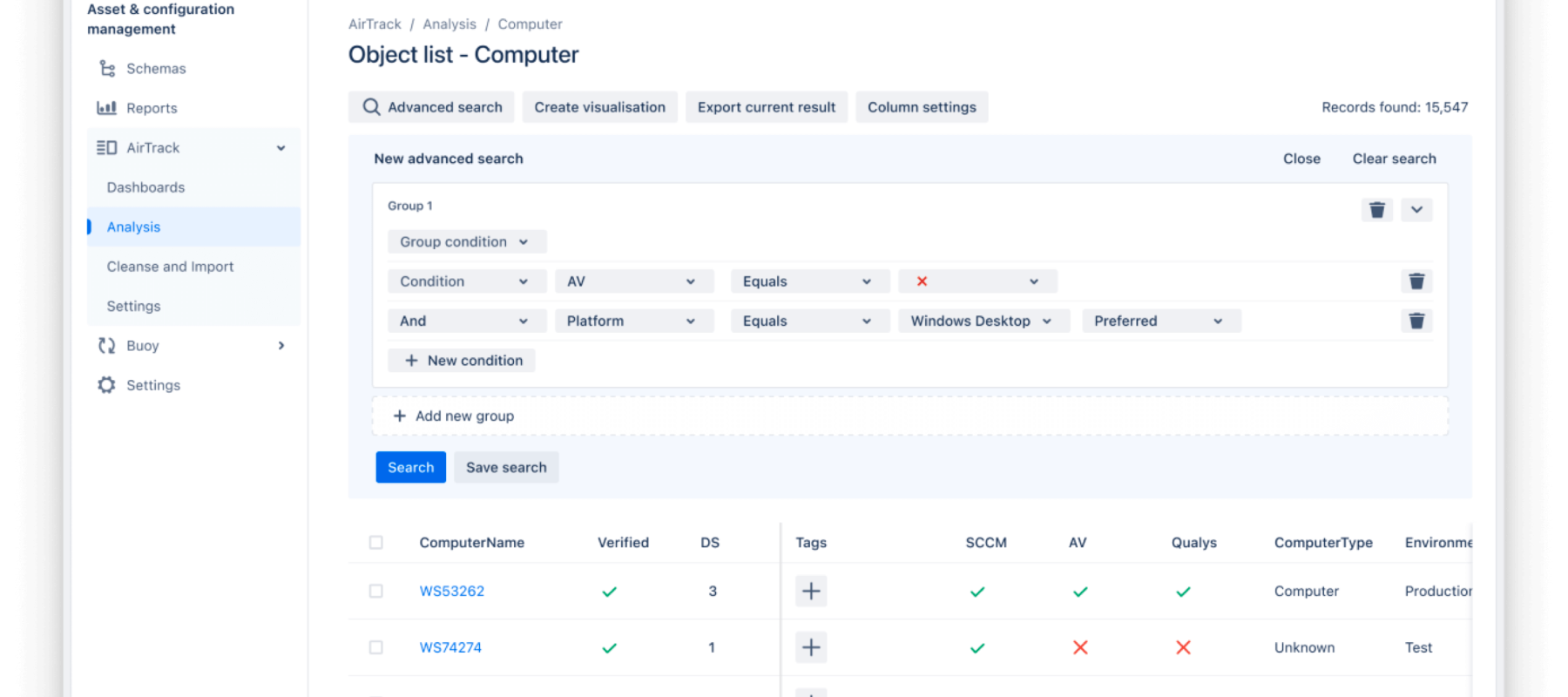Open the Equals dropdown in Platform row
This screenshot has width=1568, height=697.
click(x=810, y=321)
